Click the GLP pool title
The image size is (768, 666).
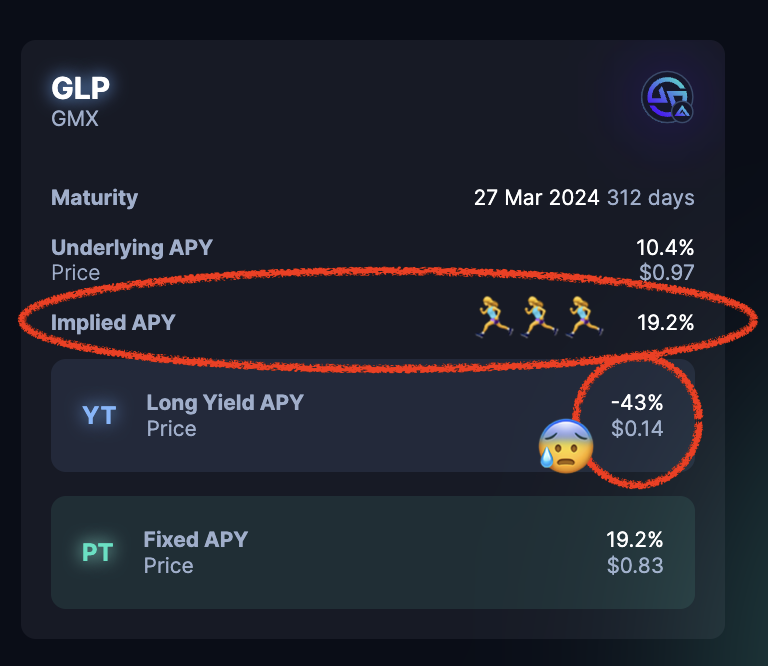point(81,88)
